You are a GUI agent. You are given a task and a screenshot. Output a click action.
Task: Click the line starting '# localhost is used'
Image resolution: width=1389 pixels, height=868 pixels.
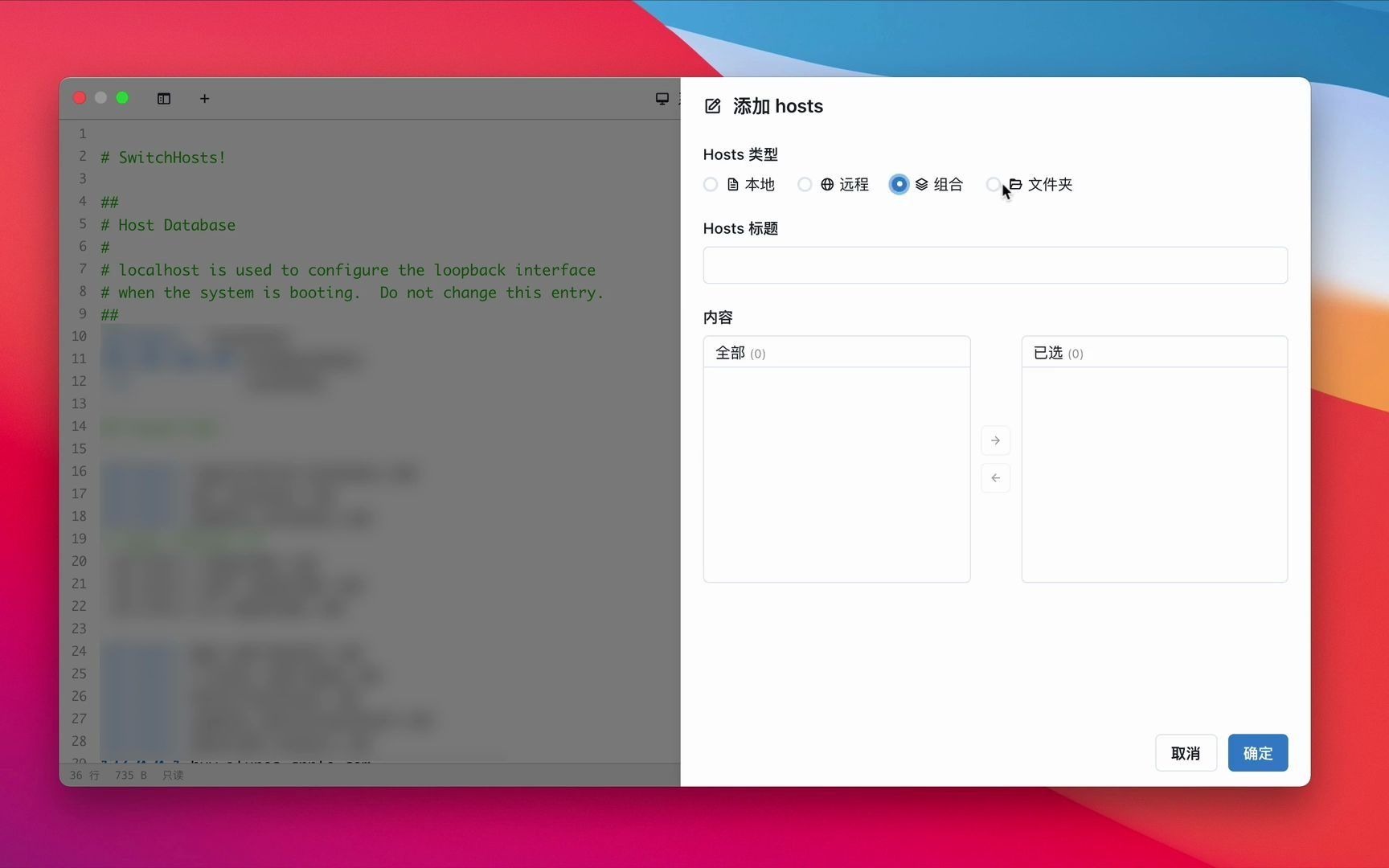(348, 270)
